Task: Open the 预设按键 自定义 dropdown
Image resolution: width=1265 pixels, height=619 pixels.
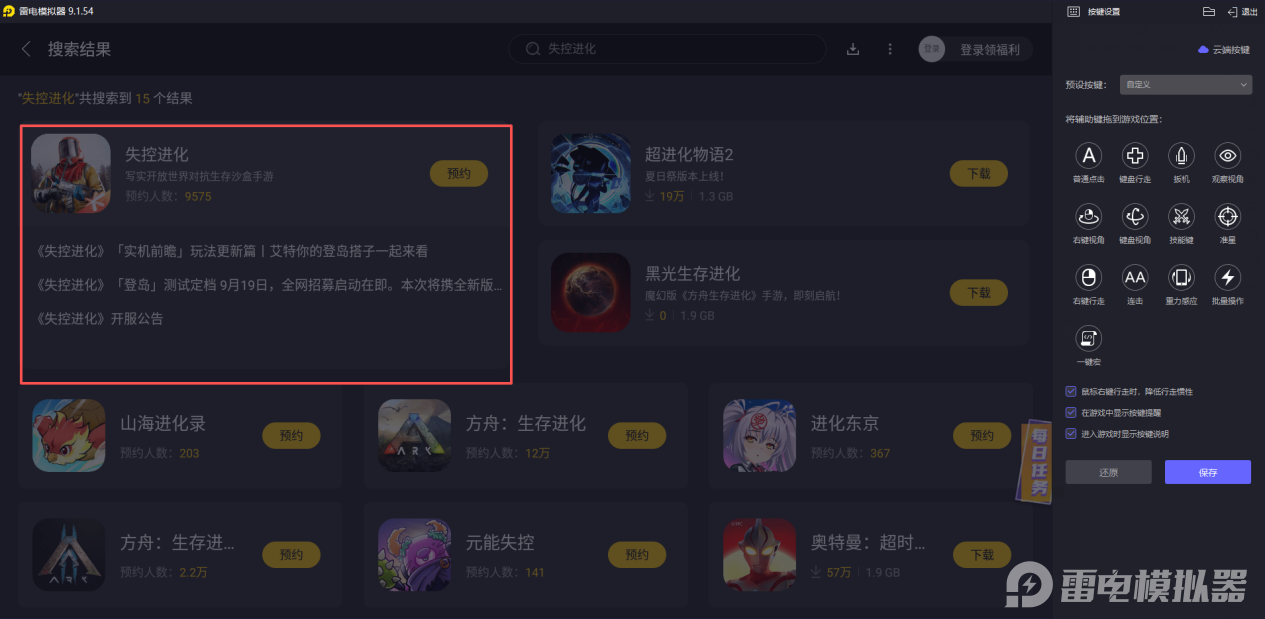Action: [x=1185, y=85]
